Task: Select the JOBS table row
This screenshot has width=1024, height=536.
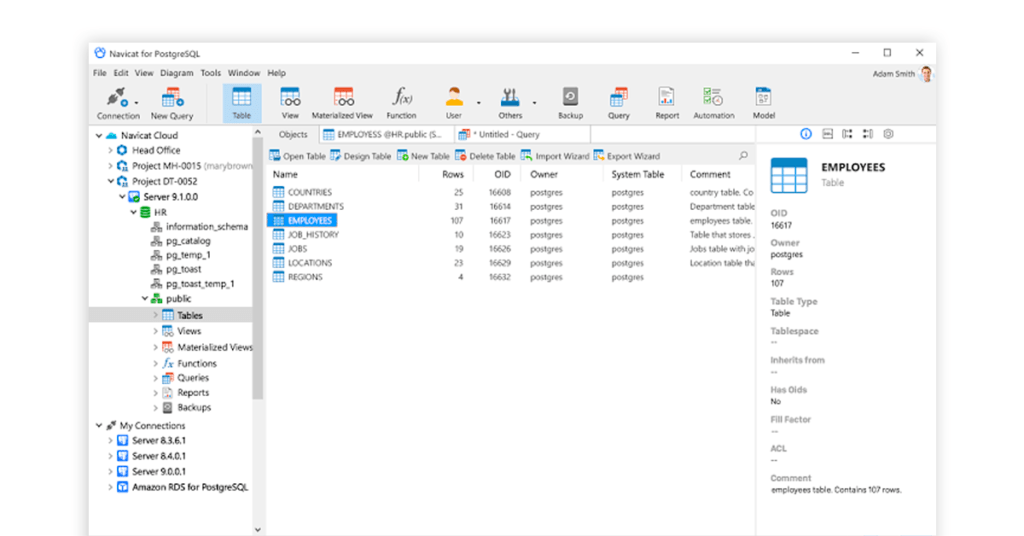Action: pyautogui.click(x=511, y=249)
